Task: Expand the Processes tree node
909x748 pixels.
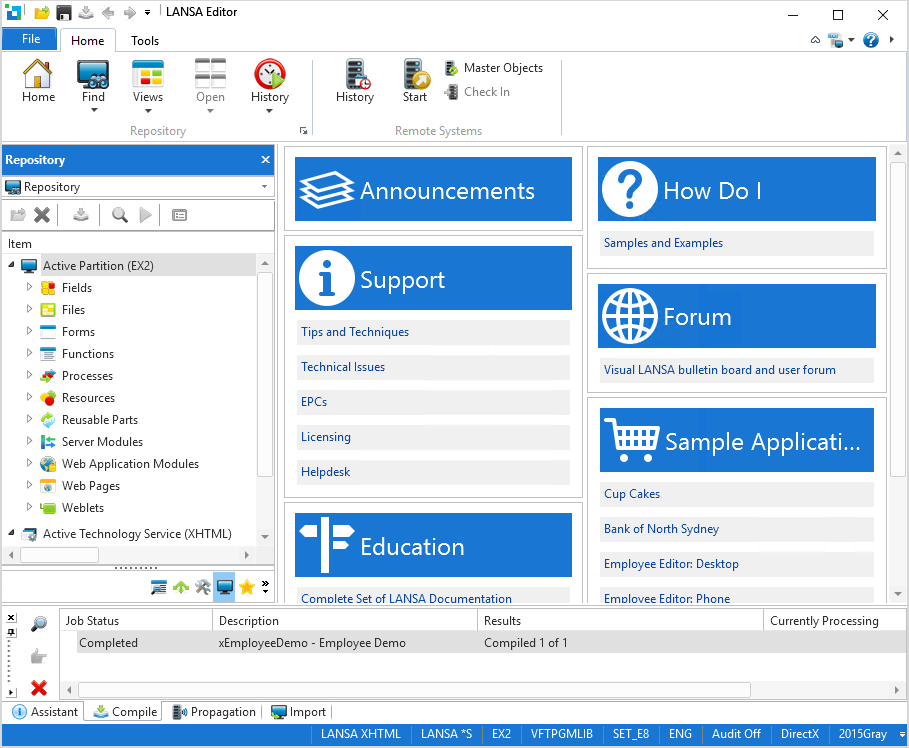Action: [x=29, y=375]
